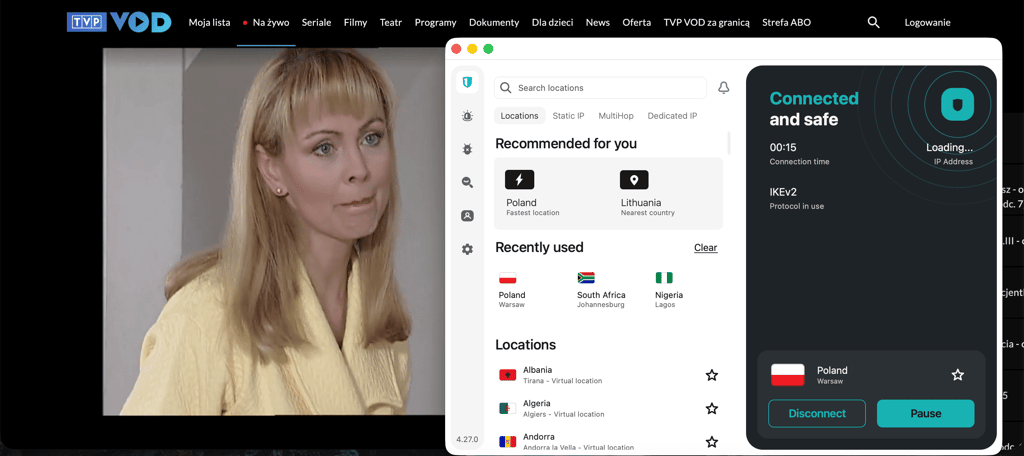Open Oferta in TVP VOD menu

[x=637, y=22]
